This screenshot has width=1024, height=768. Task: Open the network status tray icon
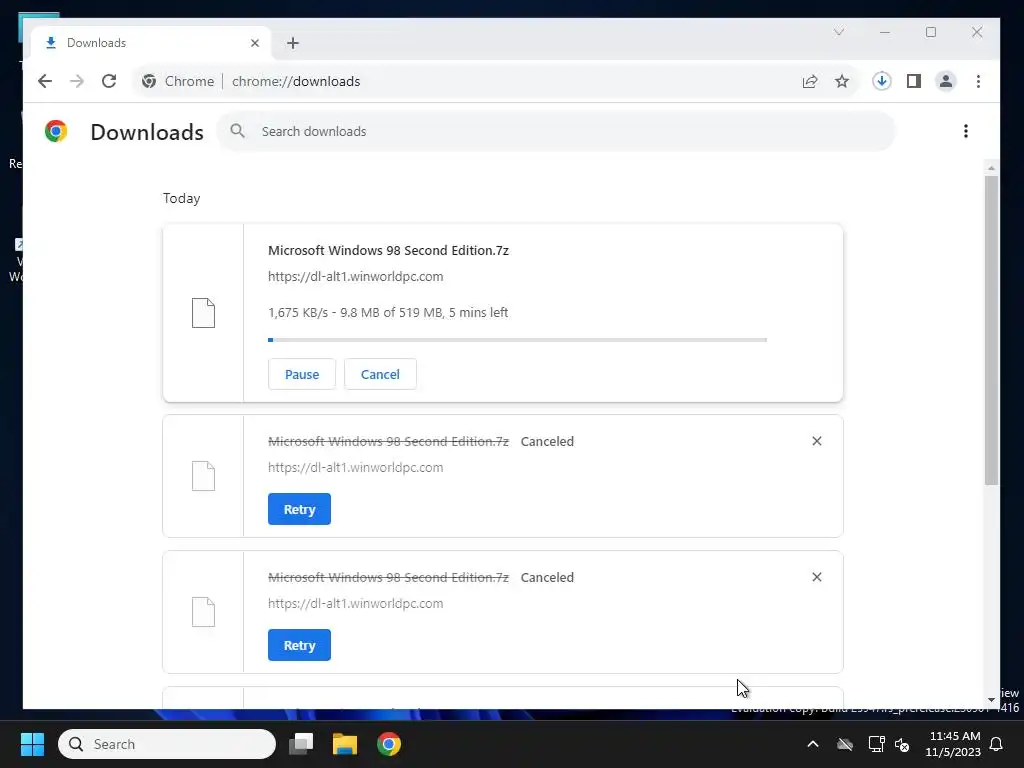coord(876,744)
